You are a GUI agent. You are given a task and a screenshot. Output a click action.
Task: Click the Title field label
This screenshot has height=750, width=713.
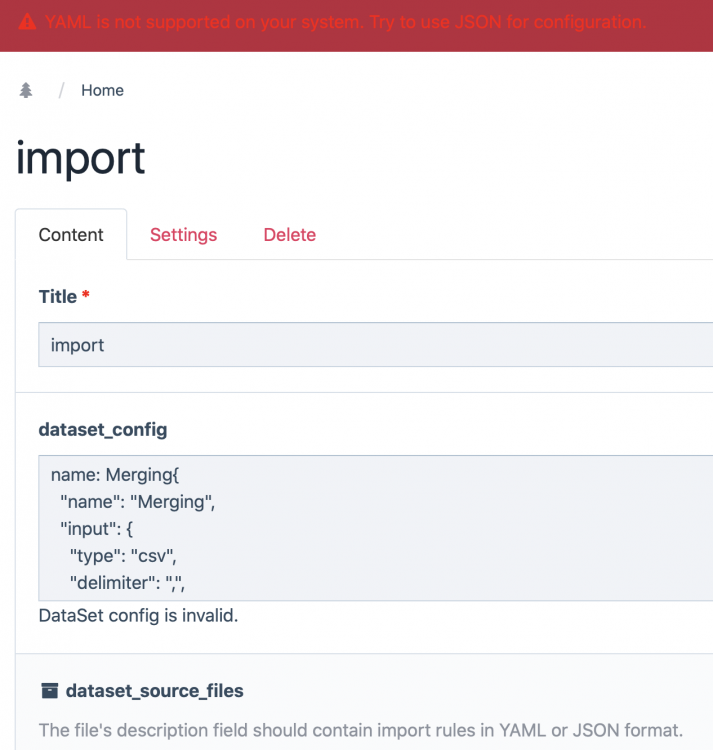[x=57, y=297]
